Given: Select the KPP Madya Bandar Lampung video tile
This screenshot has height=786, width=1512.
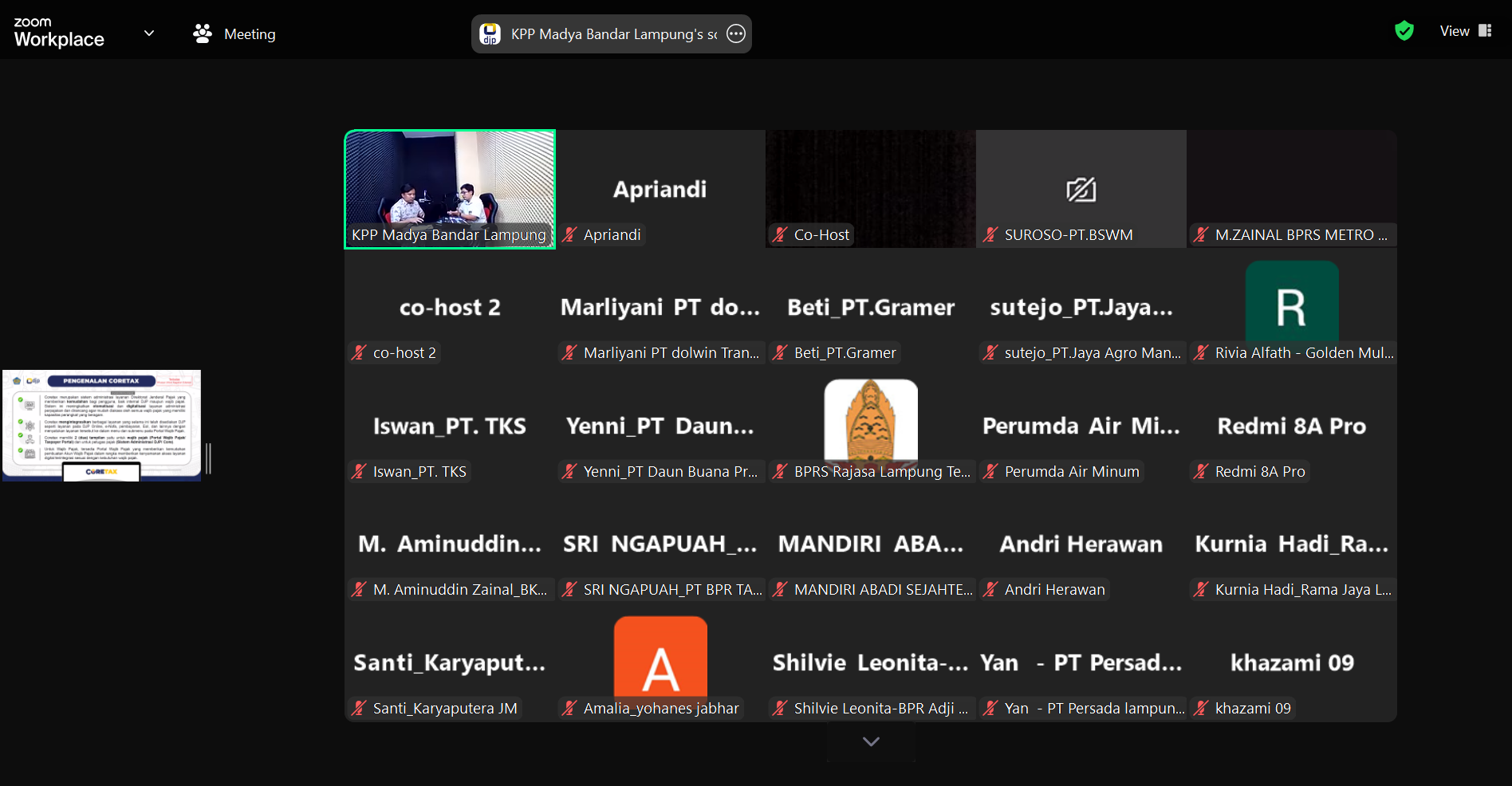Looking at the screenshot, I should pyautogui.click(x=450, y=189).
